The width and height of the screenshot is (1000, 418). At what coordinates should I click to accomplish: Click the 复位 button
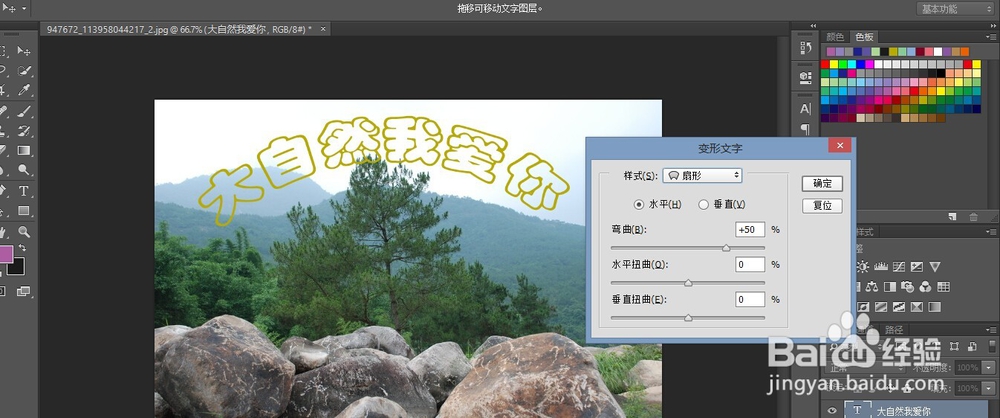tap(822, 206)
